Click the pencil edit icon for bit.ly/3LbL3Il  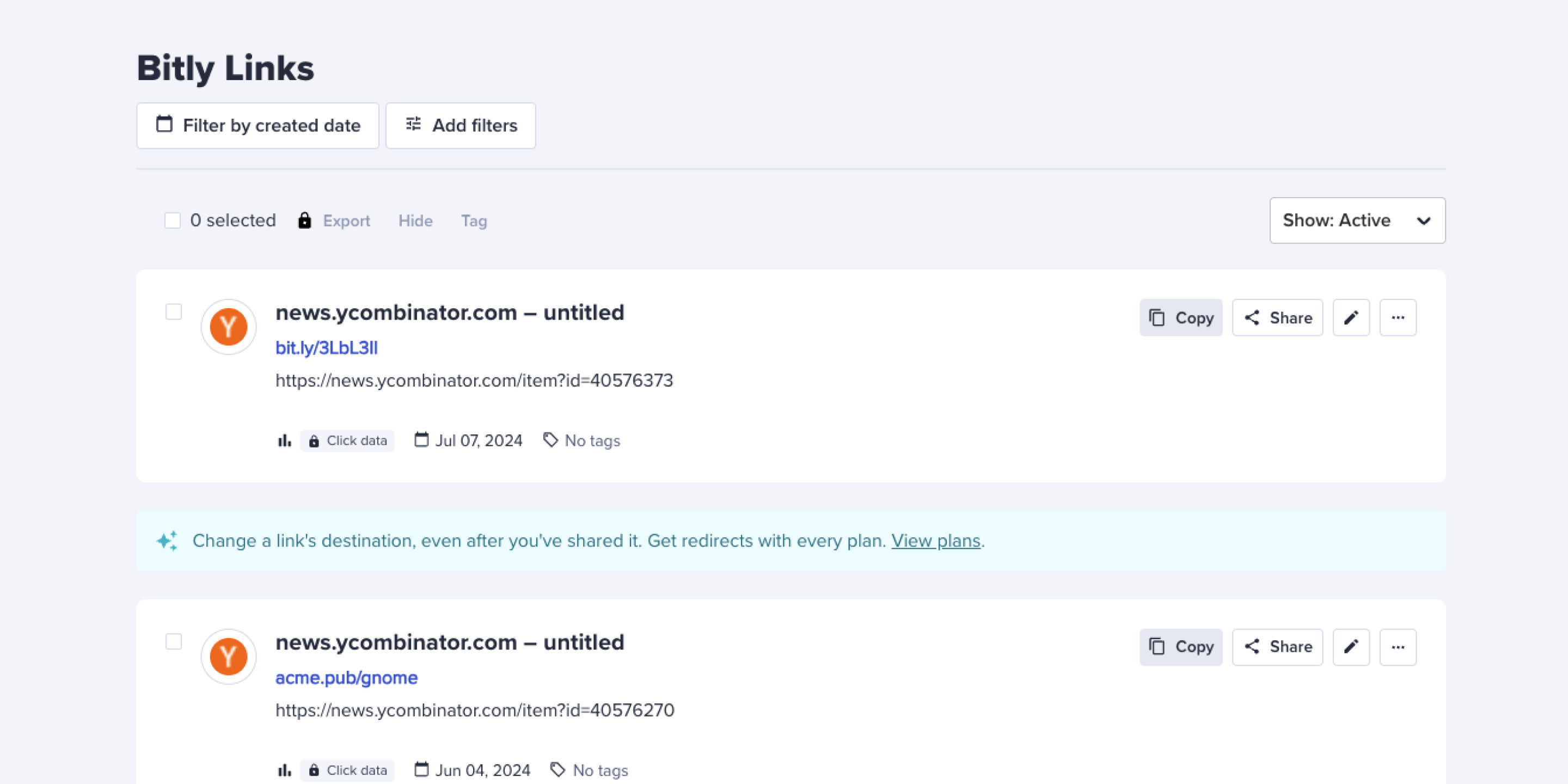point(1351,318)
